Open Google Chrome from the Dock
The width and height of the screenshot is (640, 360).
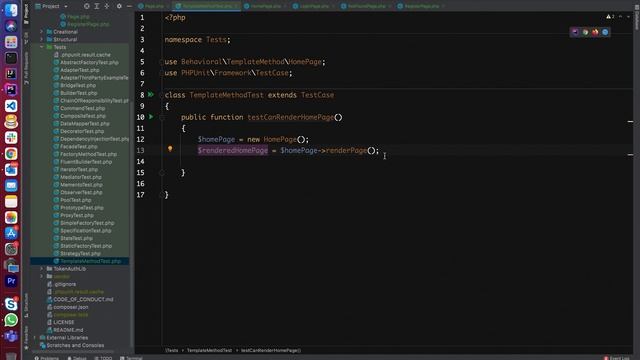tap(11, 153)
